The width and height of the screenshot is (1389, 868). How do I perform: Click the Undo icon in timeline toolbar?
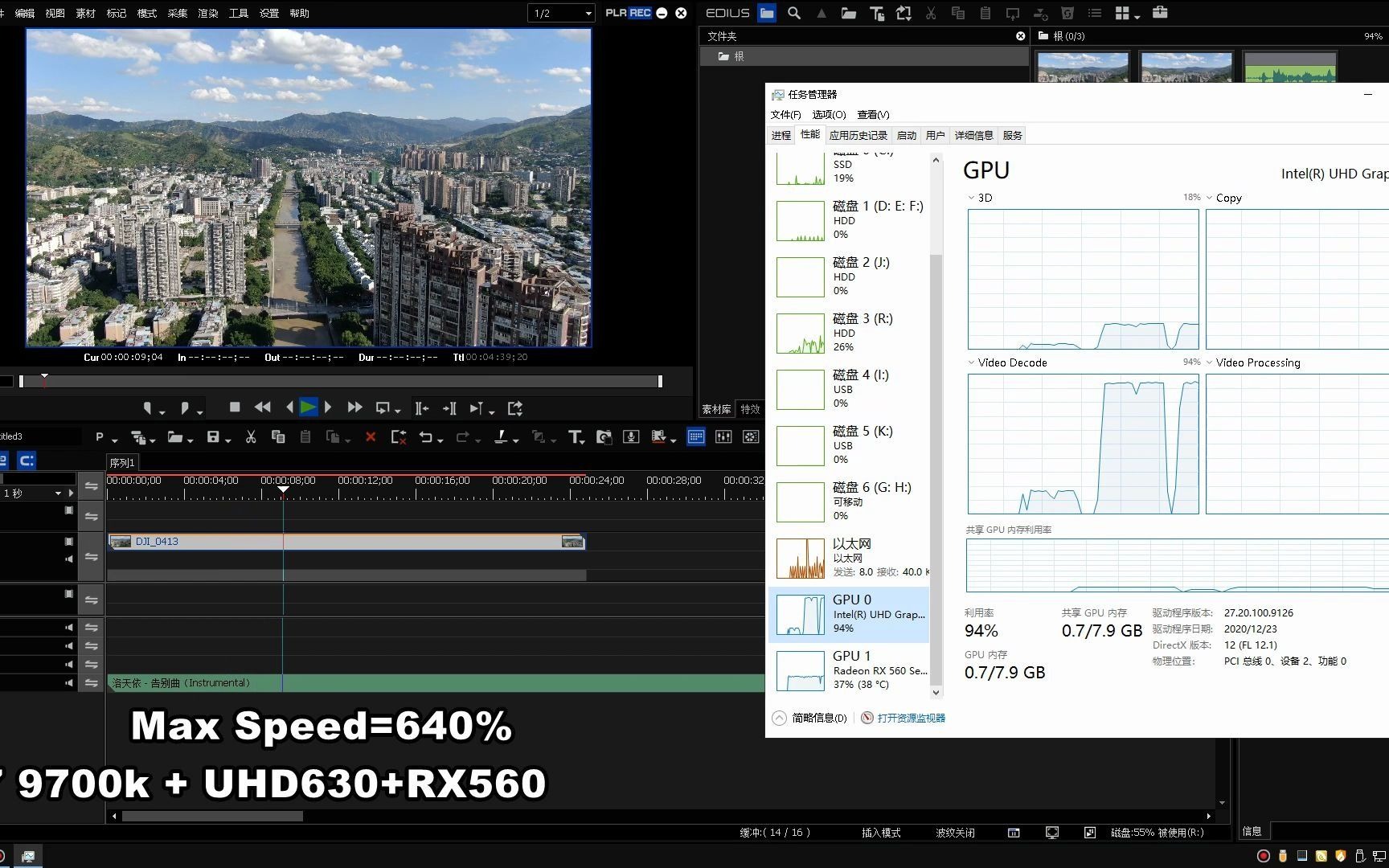point(426,436)
